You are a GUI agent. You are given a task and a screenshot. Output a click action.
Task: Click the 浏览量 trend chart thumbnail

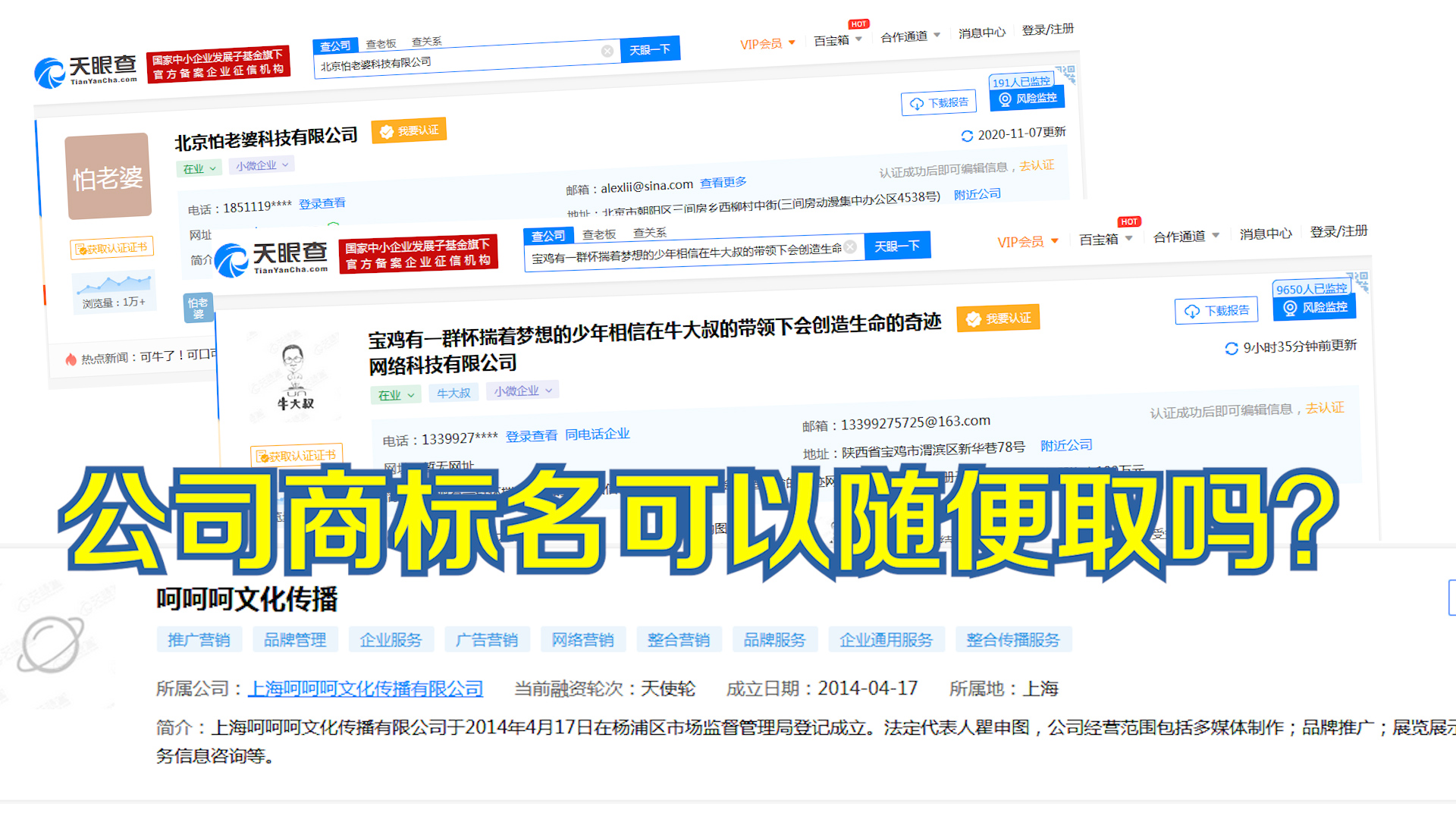pos(114,284)
